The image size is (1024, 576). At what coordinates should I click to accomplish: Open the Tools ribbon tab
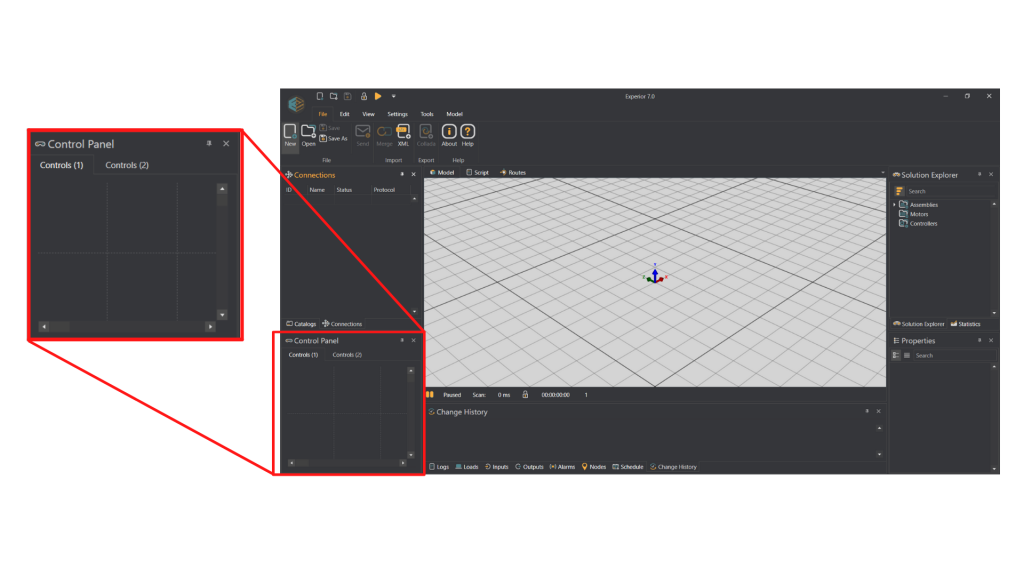[x=426, y=114]
